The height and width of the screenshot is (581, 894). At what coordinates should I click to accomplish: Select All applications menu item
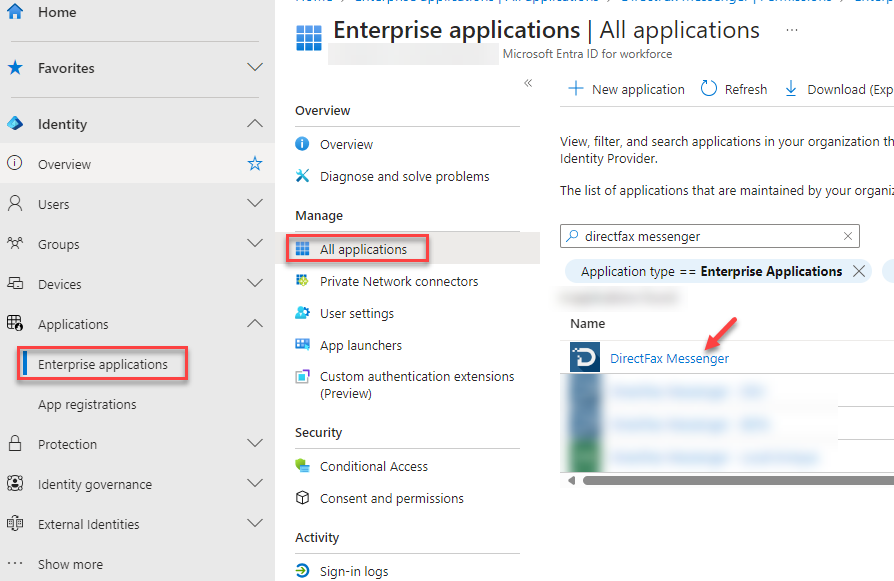[x=363, y=249]
